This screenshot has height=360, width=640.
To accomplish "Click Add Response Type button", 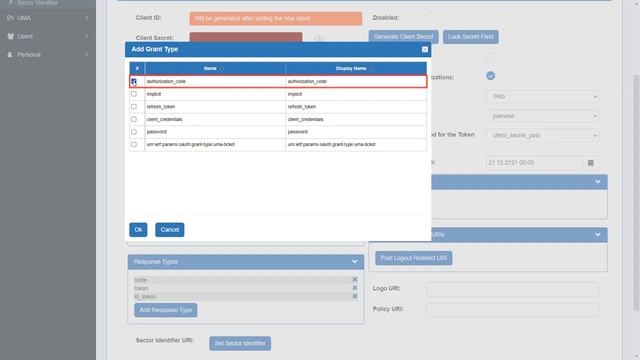I will coord(166,310).
